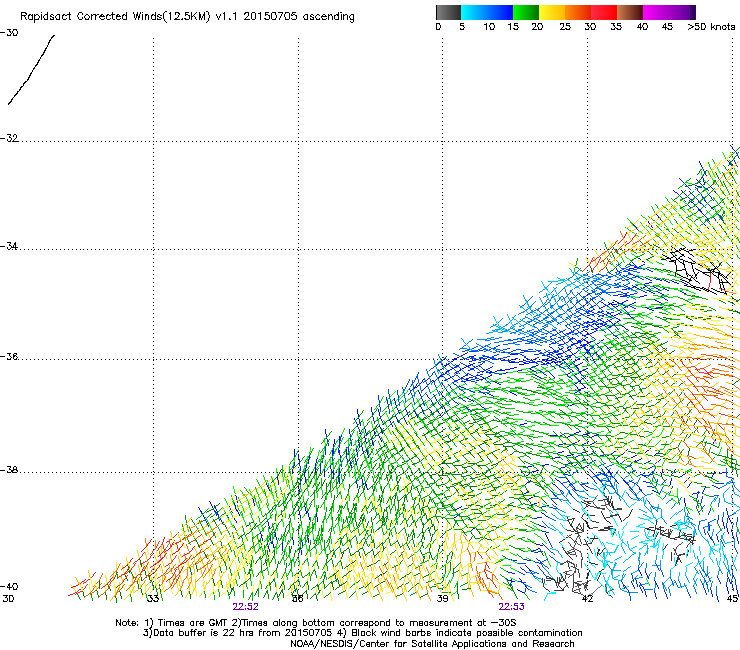
Task: Select the gray 0-5 knots color swatch
Action: click(448, 12)
